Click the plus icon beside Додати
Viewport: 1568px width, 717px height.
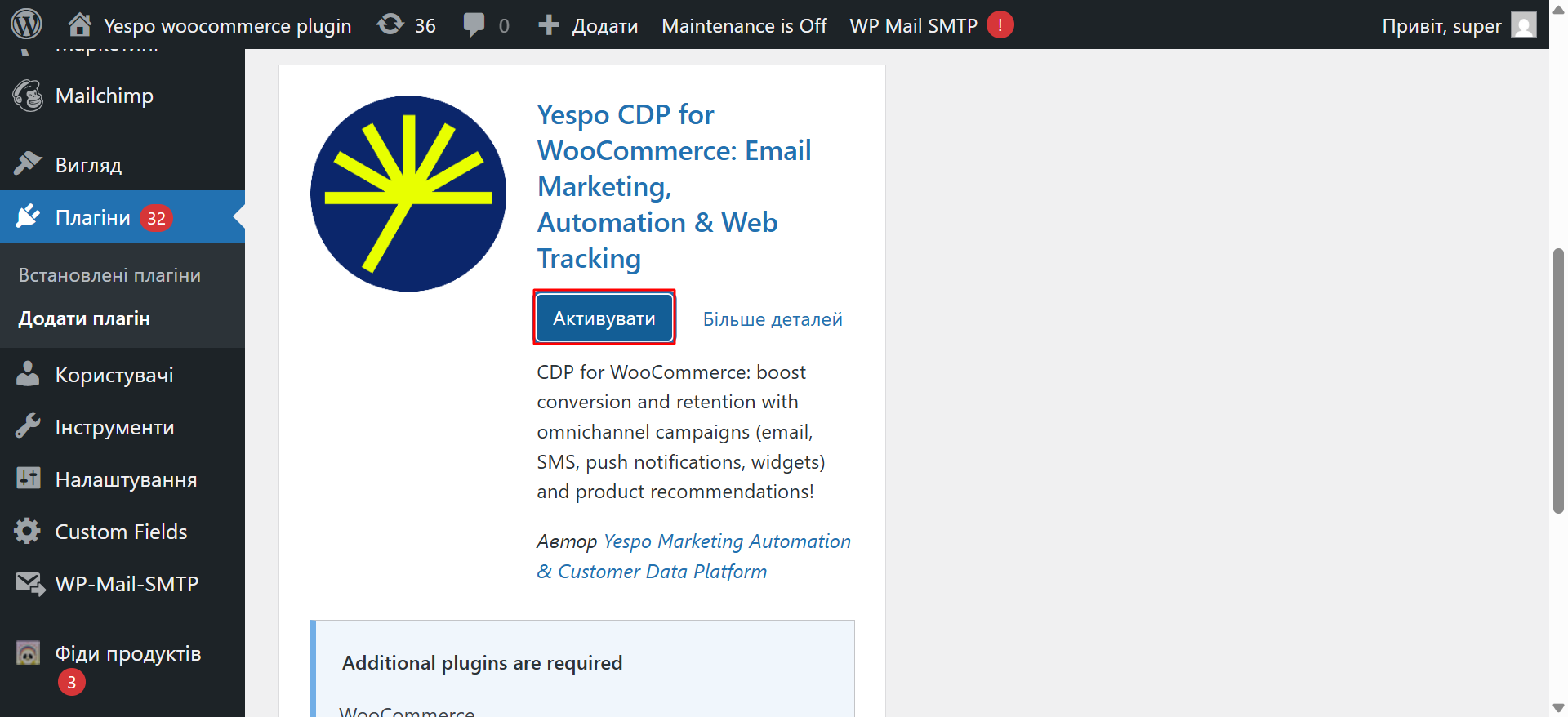pyautogui.click(x=549, y=25)
